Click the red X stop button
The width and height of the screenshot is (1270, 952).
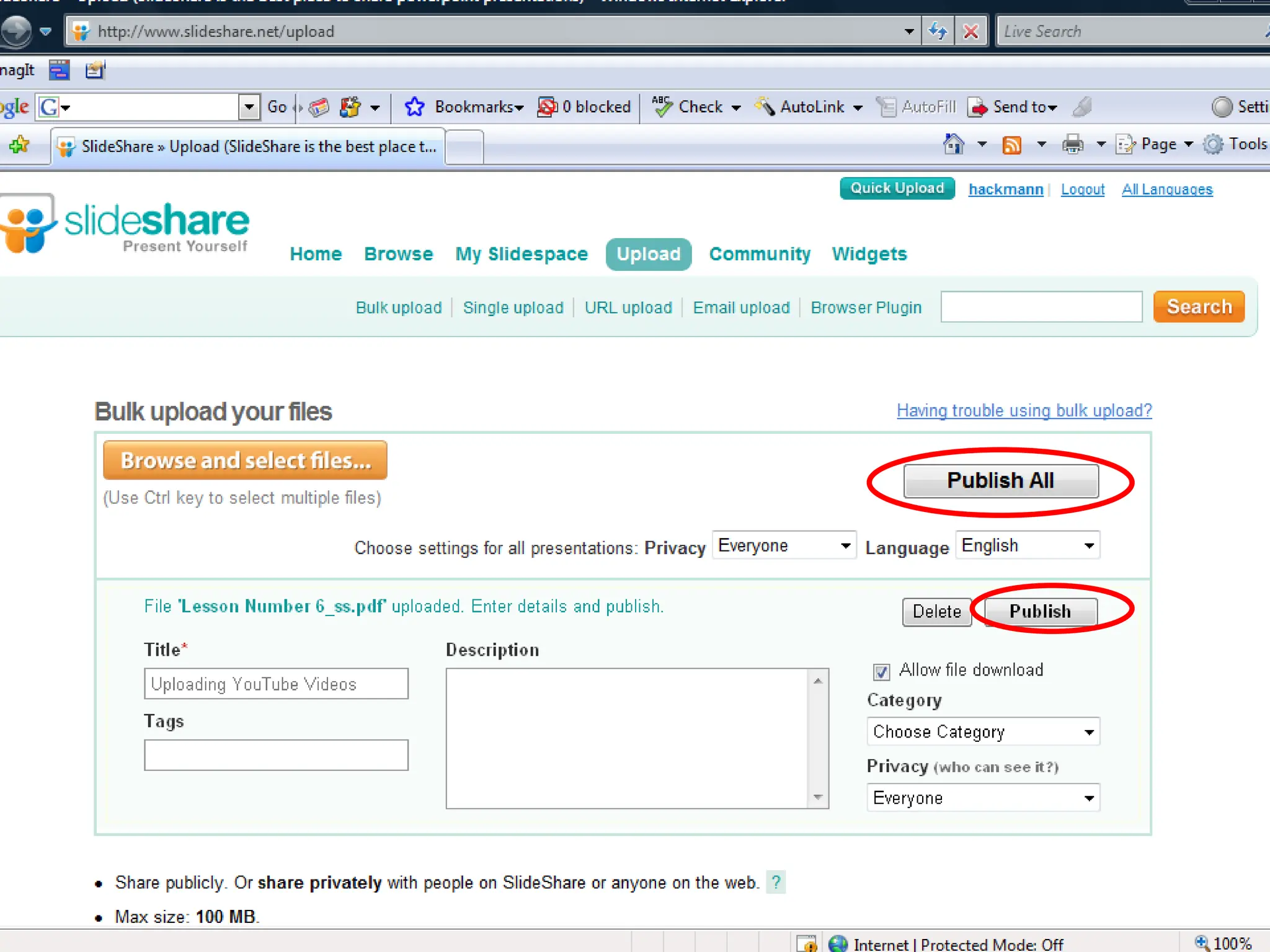tap(970, 31)
